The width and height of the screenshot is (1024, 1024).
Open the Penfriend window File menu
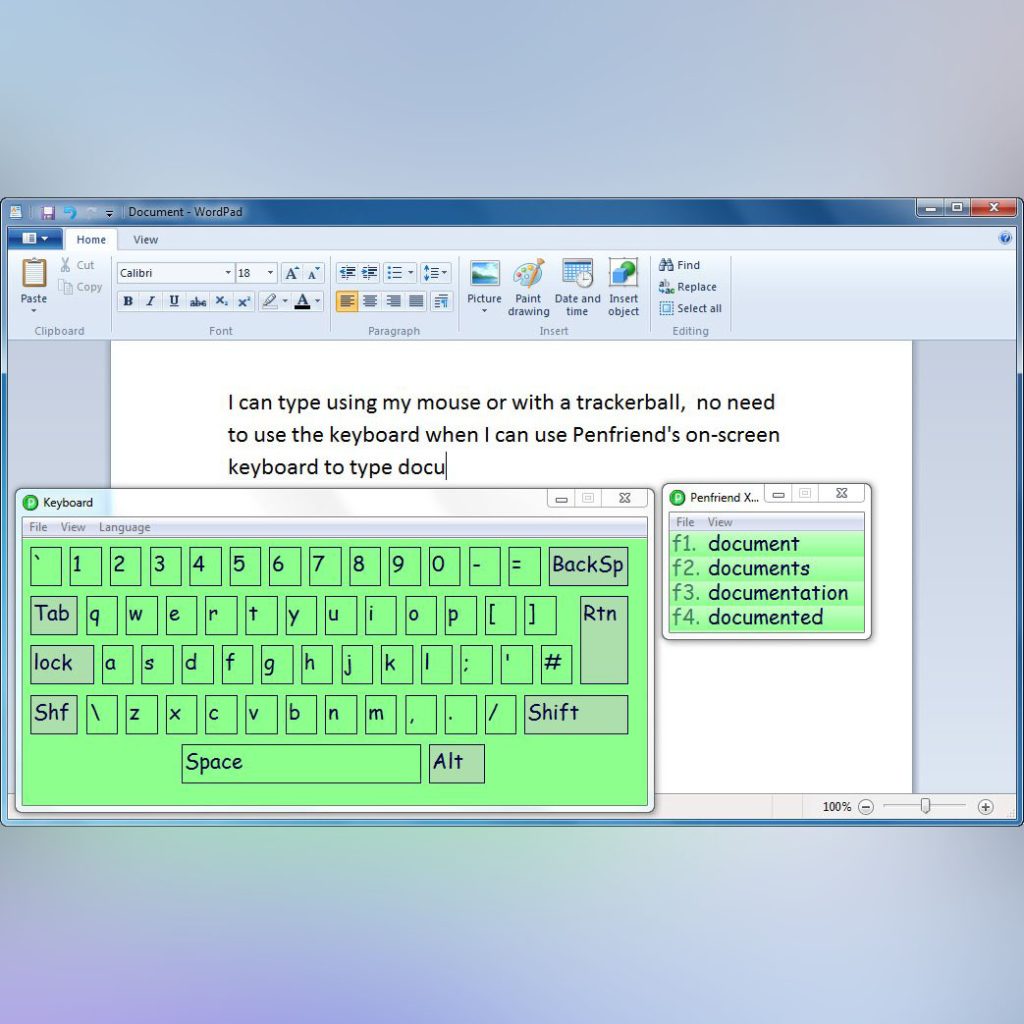pos(685,522)
